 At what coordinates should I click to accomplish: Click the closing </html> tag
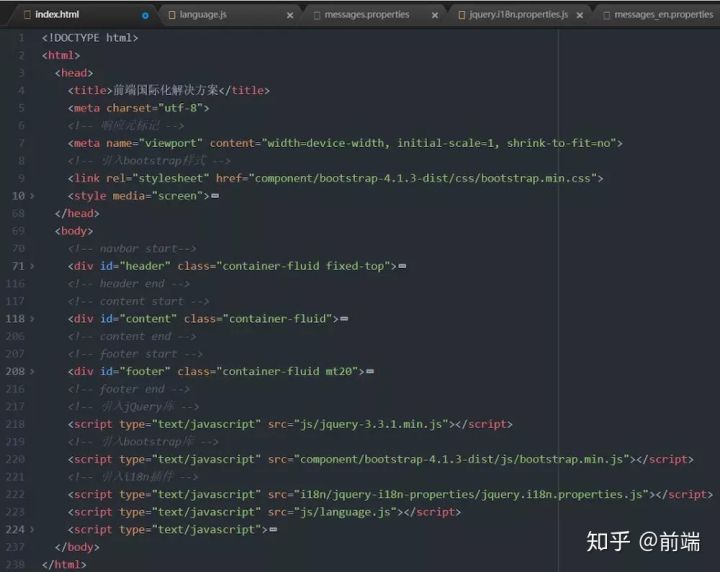pos(64,565)
